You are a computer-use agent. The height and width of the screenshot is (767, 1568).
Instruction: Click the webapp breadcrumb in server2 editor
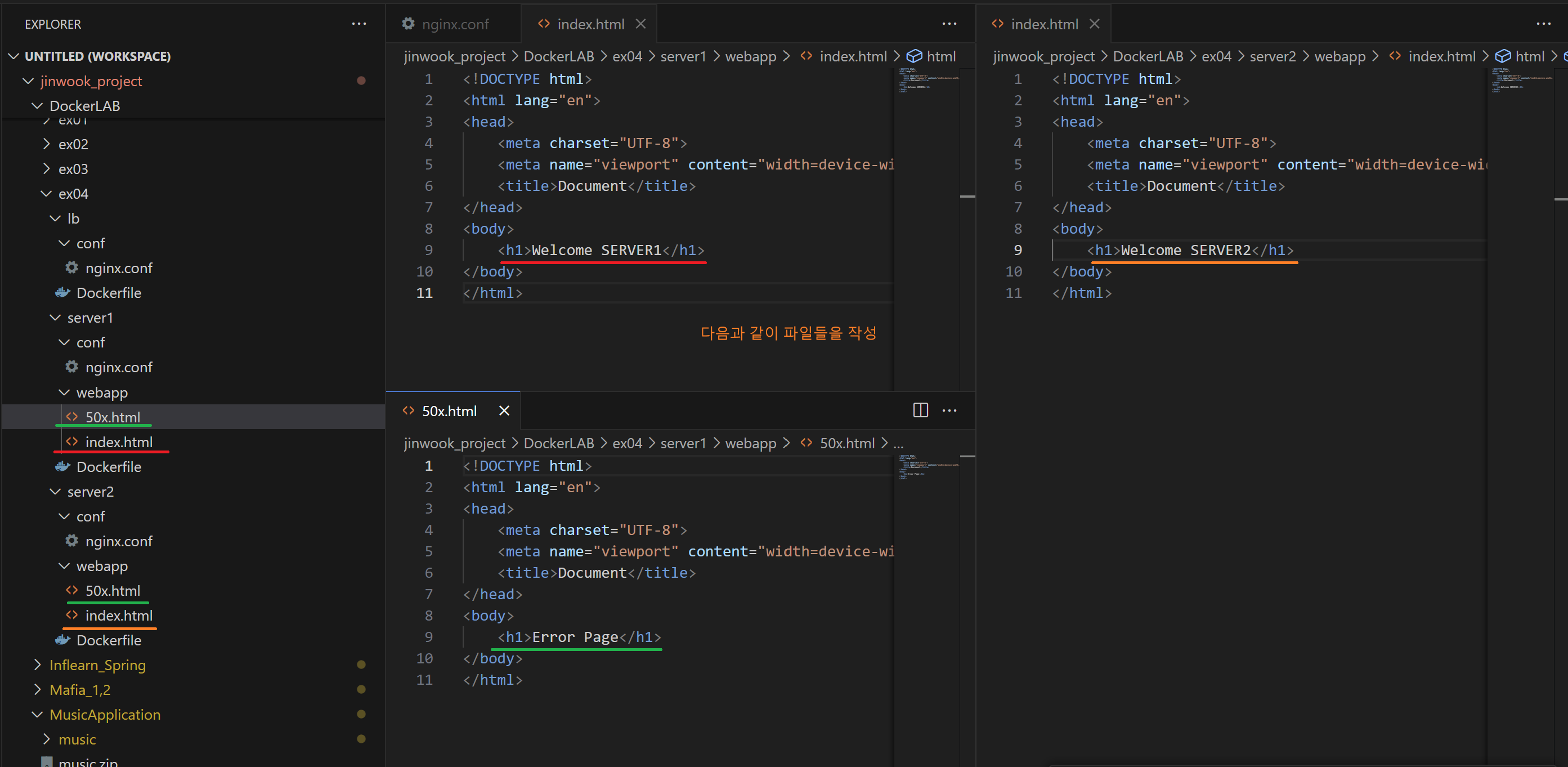click(1339, 57)
